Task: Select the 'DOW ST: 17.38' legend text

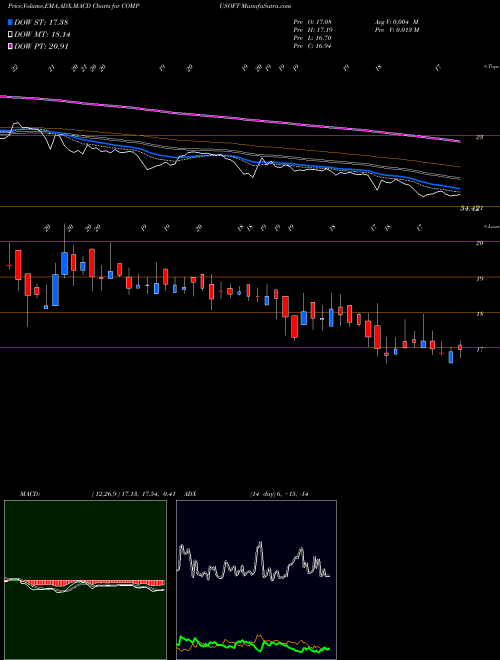Action: [41, 22]
